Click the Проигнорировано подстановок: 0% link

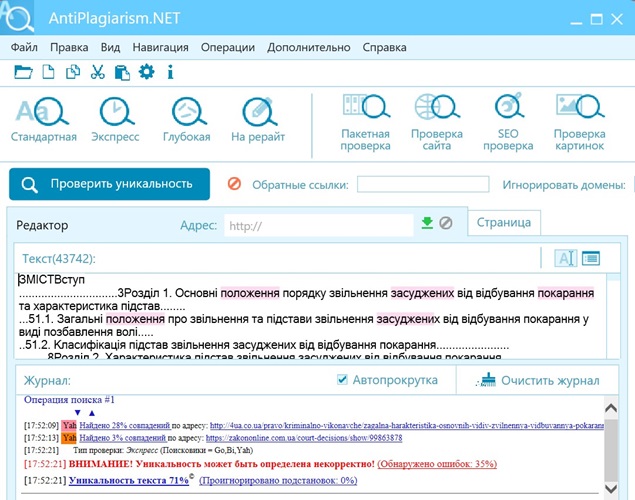pos(278,481)
